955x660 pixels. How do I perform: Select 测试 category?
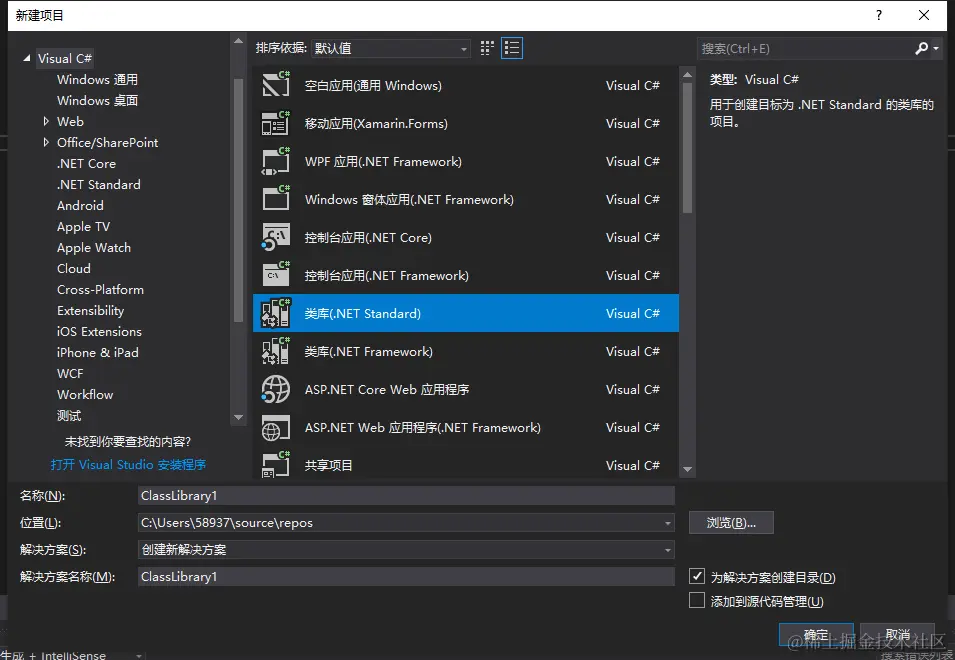[69, 415]
